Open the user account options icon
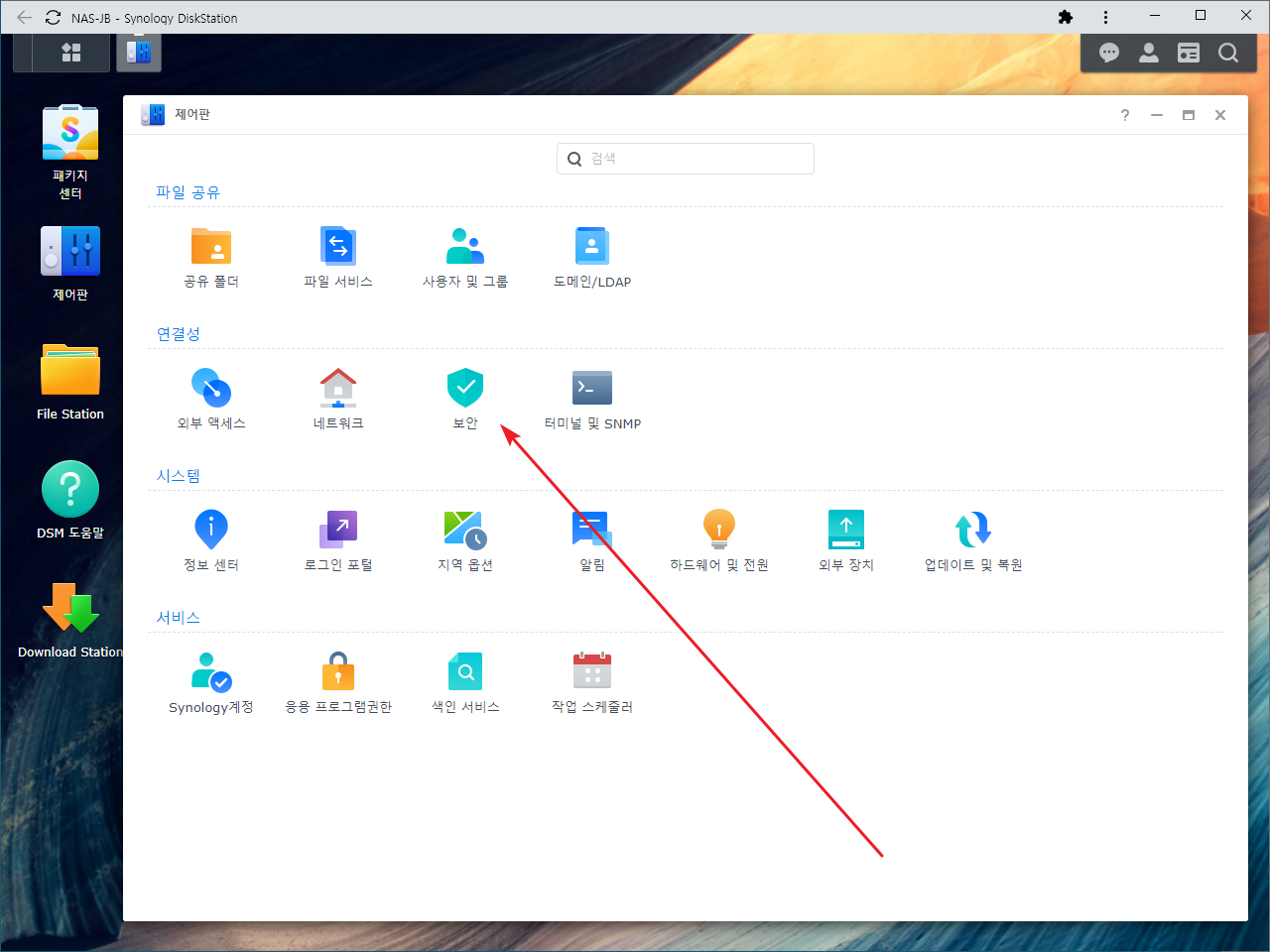The width and height of the screenshot is (1270, 952). pyautogui.click(x=1149, y=53)
